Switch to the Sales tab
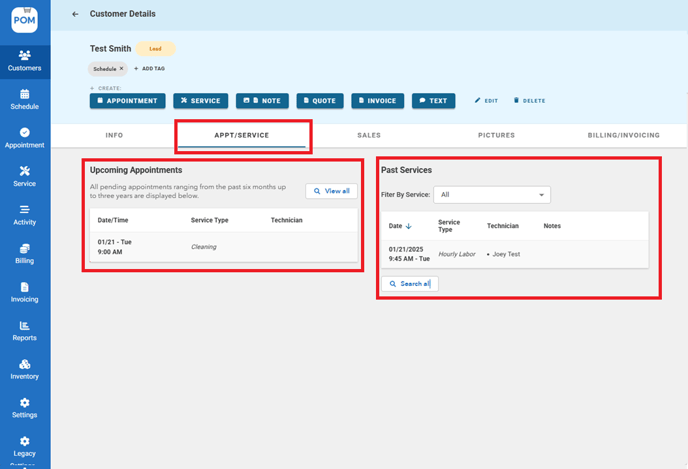 point(369,135)
